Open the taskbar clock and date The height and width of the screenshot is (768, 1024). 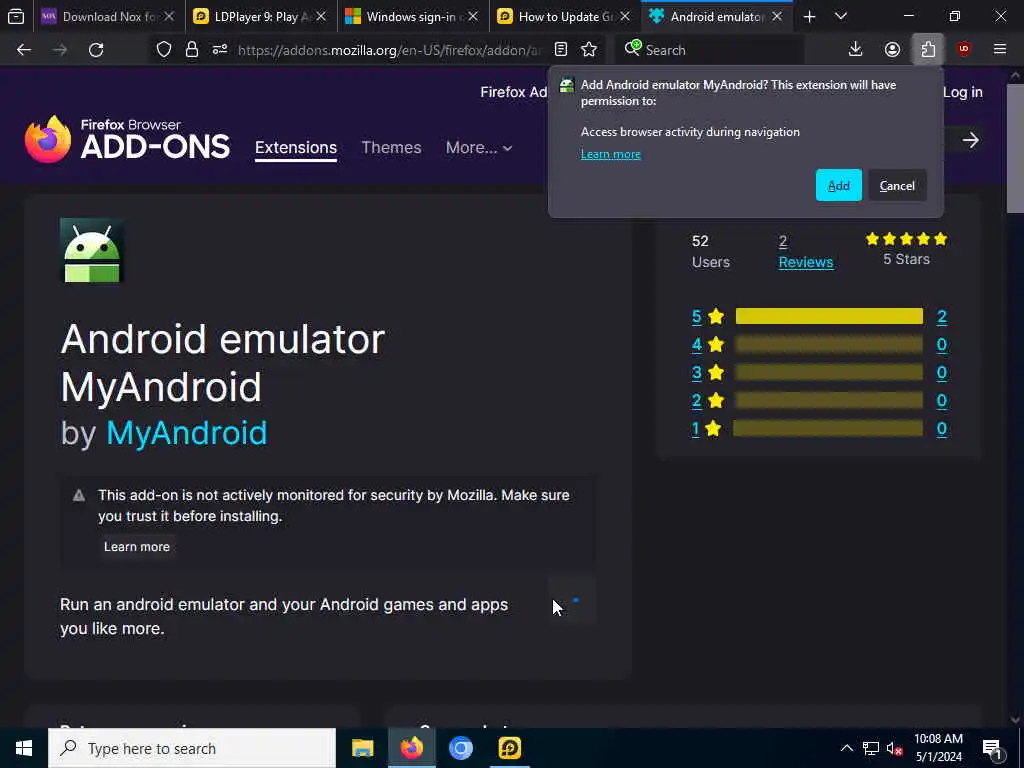[x=938, y=748]
